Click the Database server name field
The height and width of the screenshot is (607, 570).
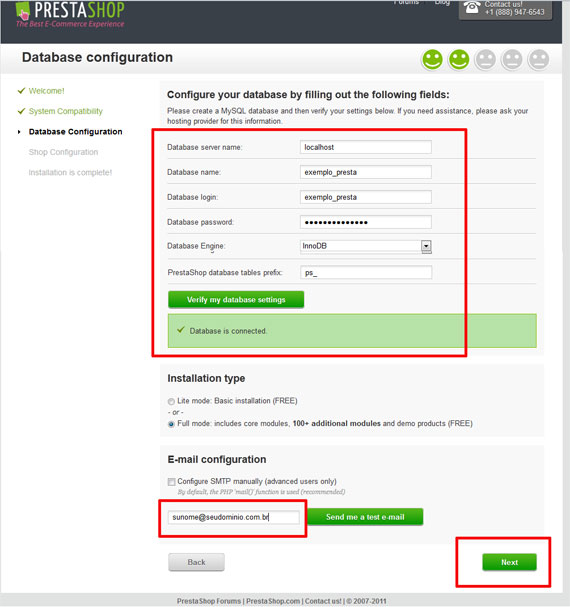pyautogui.click(x=366, y=147)
